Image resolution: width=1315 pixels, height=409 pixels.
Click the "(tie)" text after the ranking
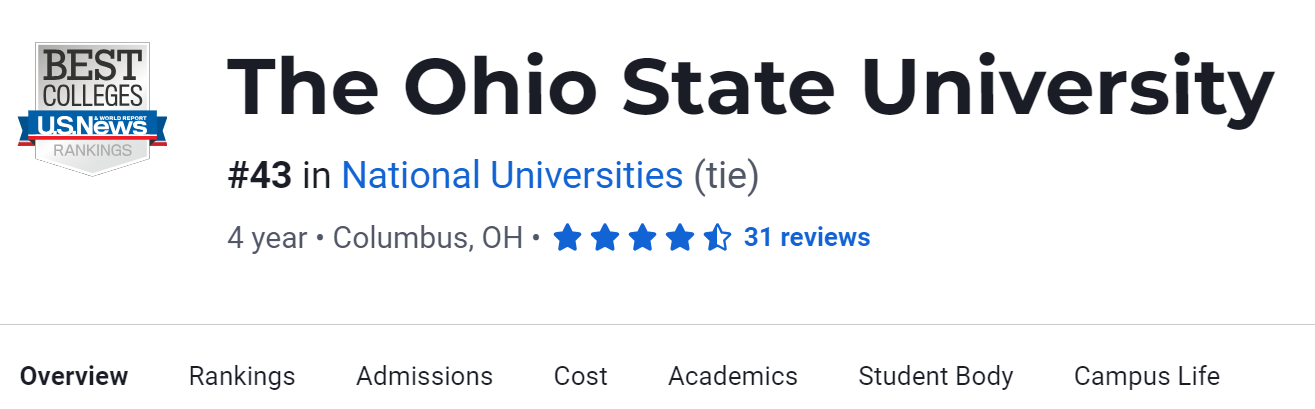pos(726,176)
